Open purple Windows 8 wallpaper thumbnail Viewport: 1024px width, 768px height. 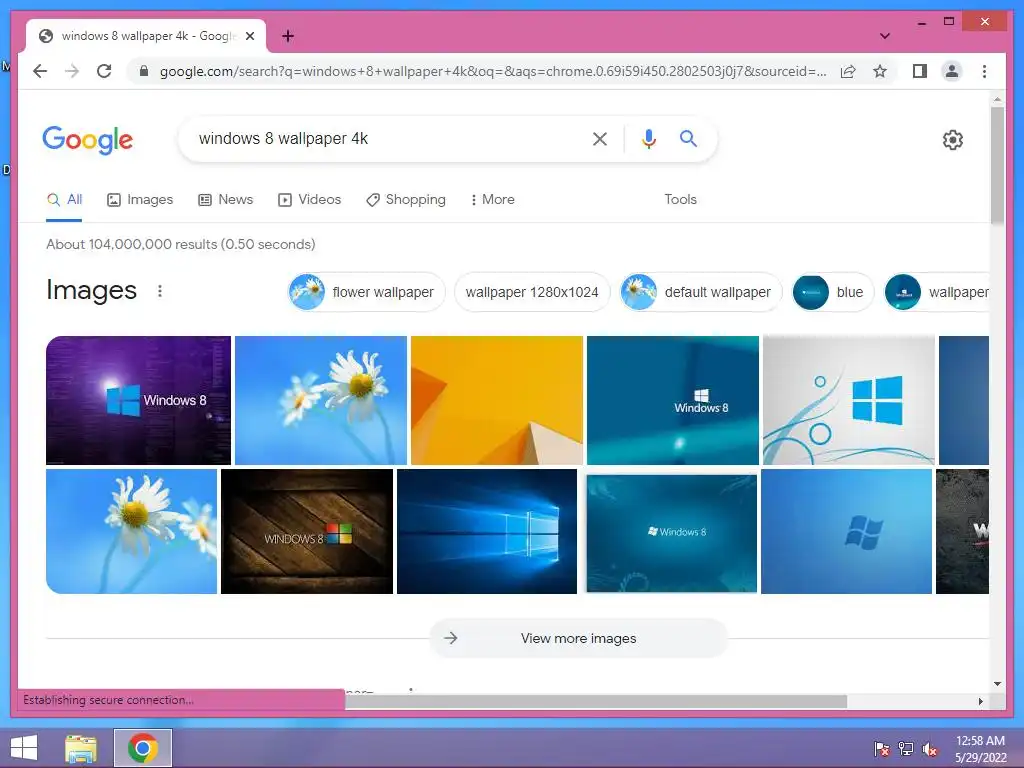138,400
